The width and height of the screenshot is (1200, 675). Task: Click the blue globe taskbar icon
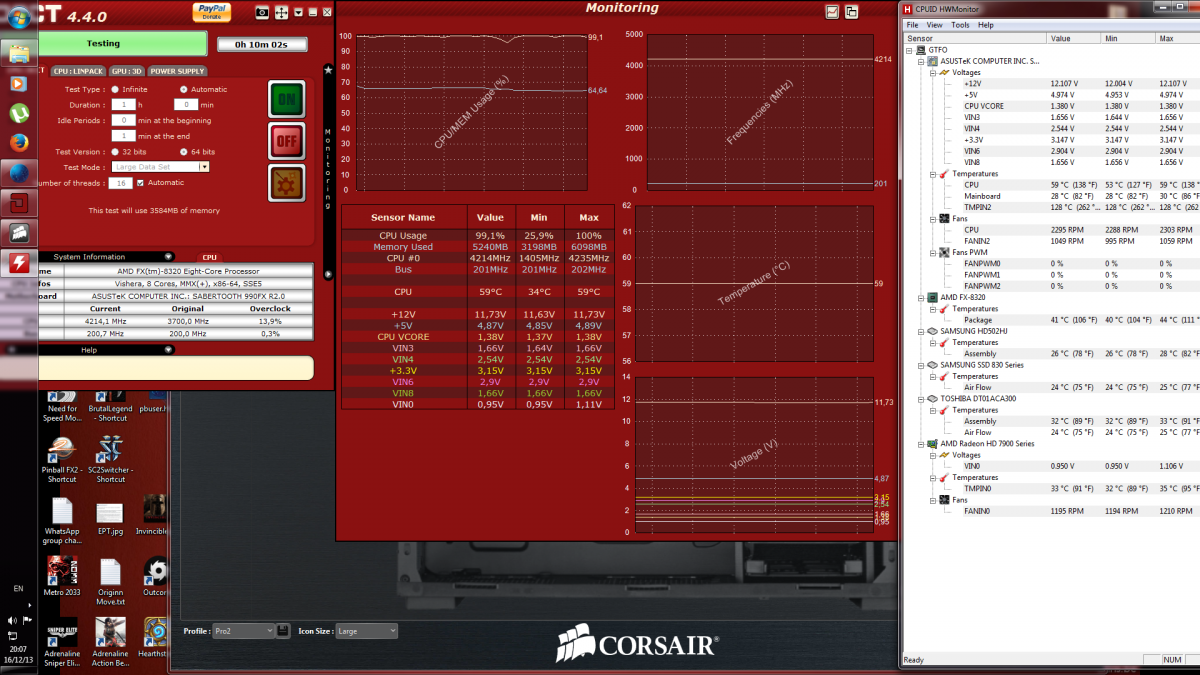pos(18,173)
